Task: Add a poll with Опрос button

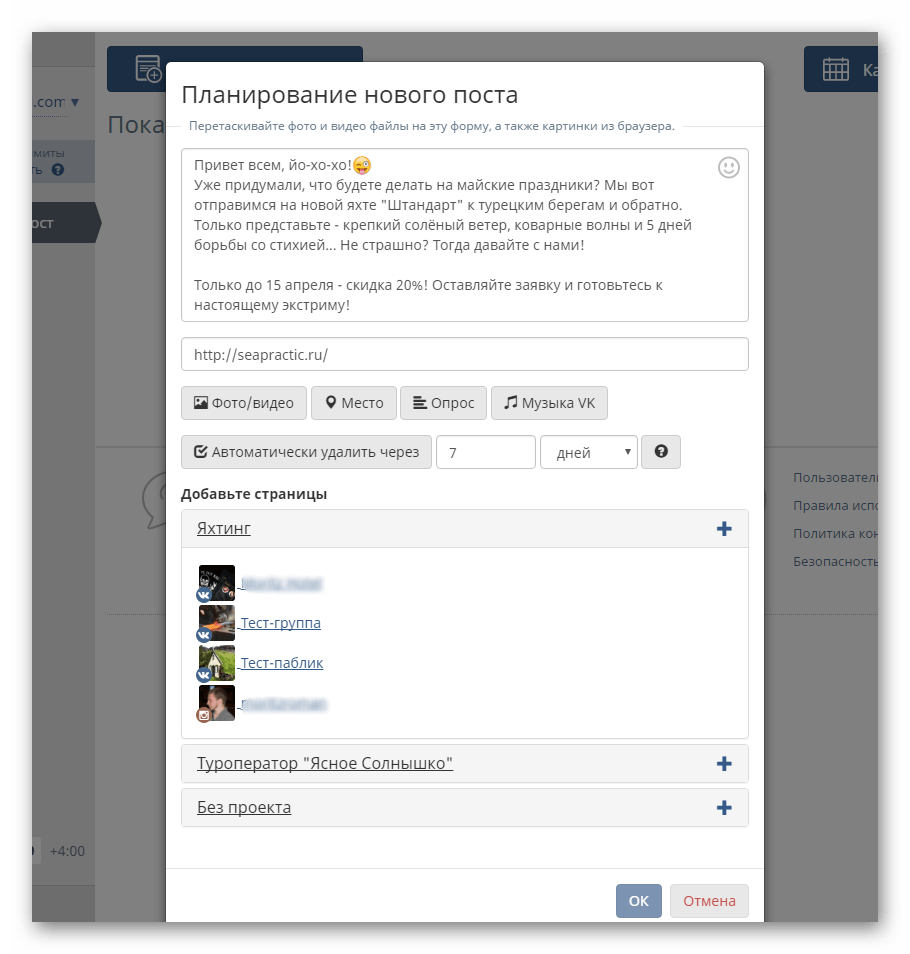Action: click(443, 403)
